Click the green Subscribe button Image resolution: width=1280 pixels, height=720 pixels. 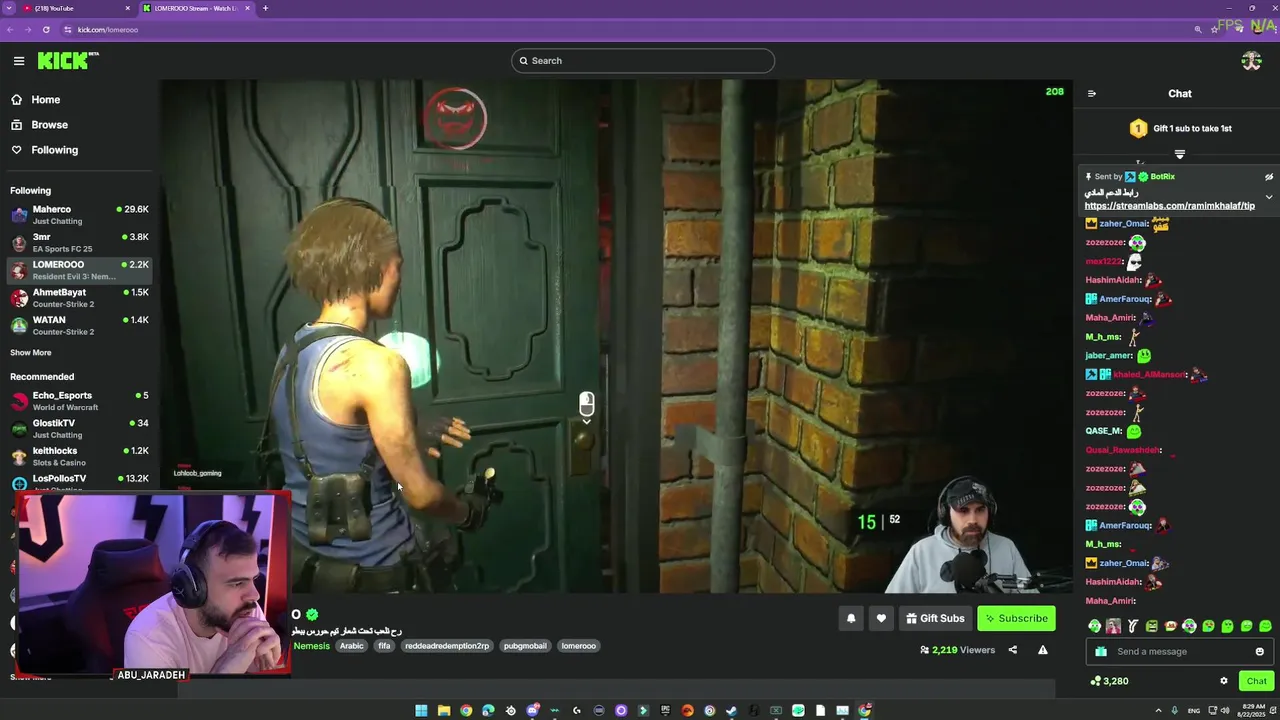[1016, 619]
